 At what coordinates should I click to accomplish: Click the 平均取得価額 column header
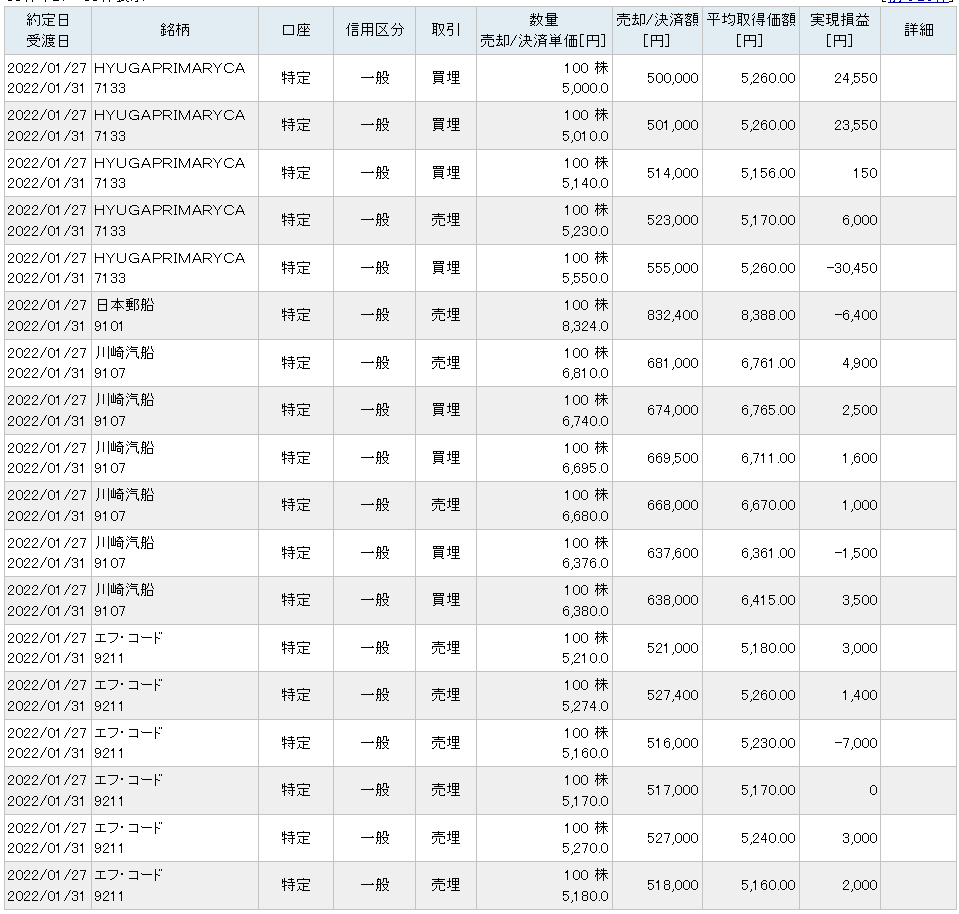750,30
